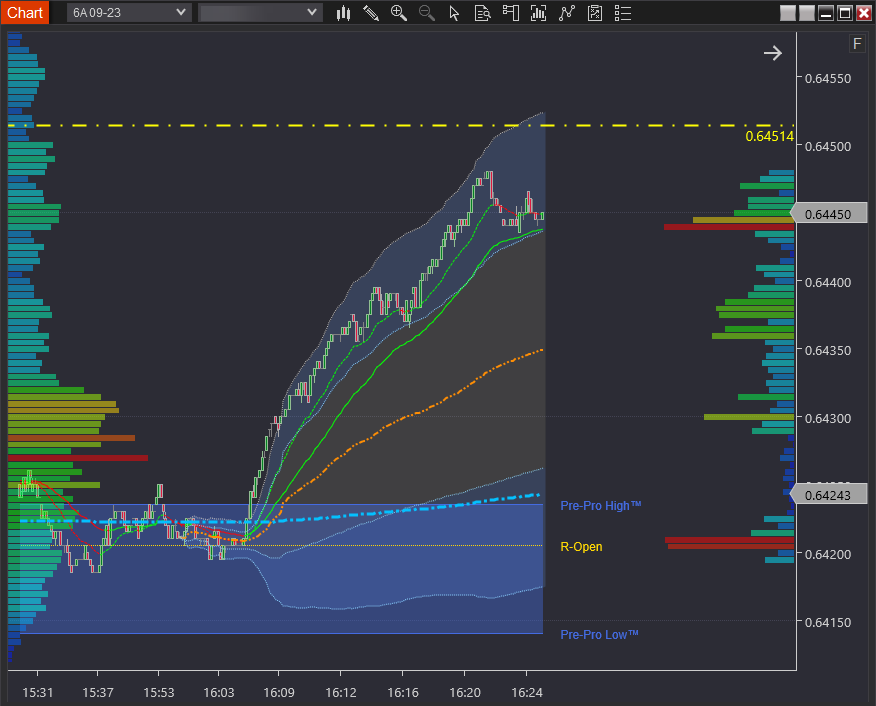This screenshot has width=876, height=706.
Task: Click the Chart tab label
Action: tap(25, 12)
